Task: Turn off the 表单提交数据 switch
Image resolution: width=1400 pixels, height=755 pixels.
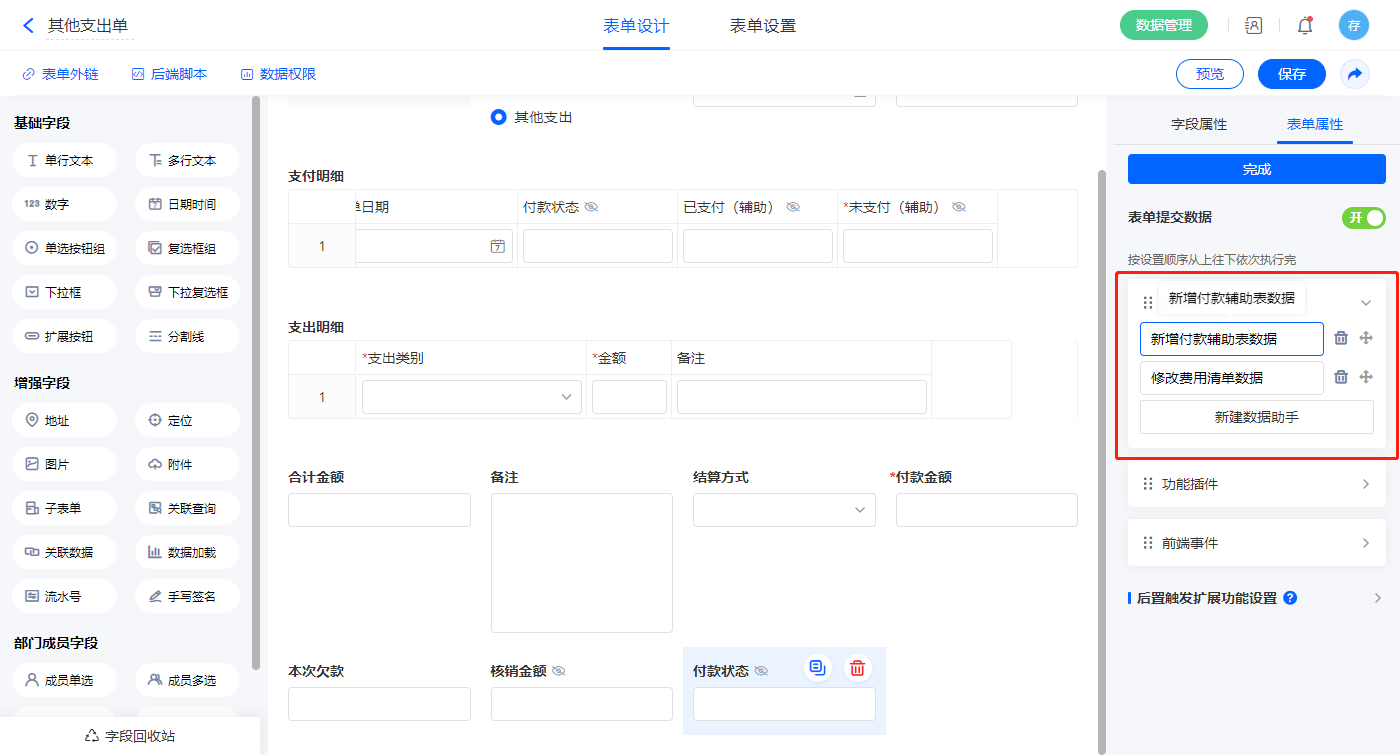Action: click(1363, 218)
